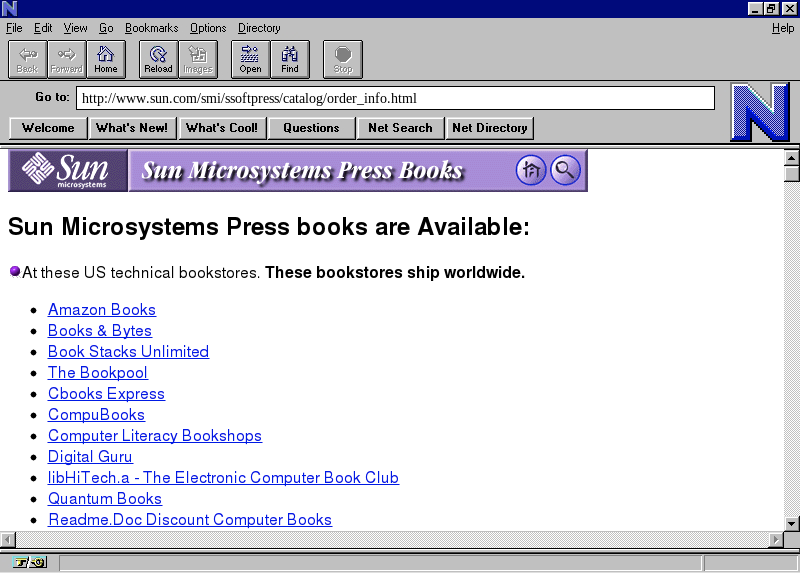Image resolution: width=800 pixels, height=573 pixels.
Task: Click the What's Cool! button
Action: coord(221,128)
